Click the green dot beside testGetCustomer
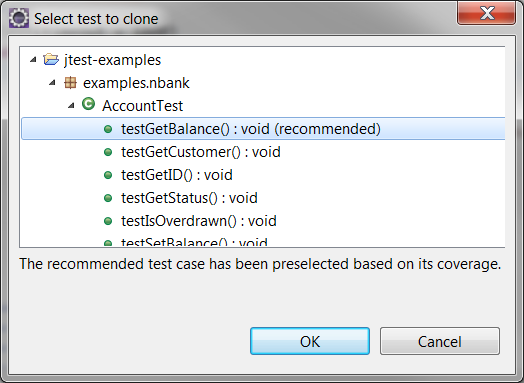The image size is (524, 383). pos(108,152)
